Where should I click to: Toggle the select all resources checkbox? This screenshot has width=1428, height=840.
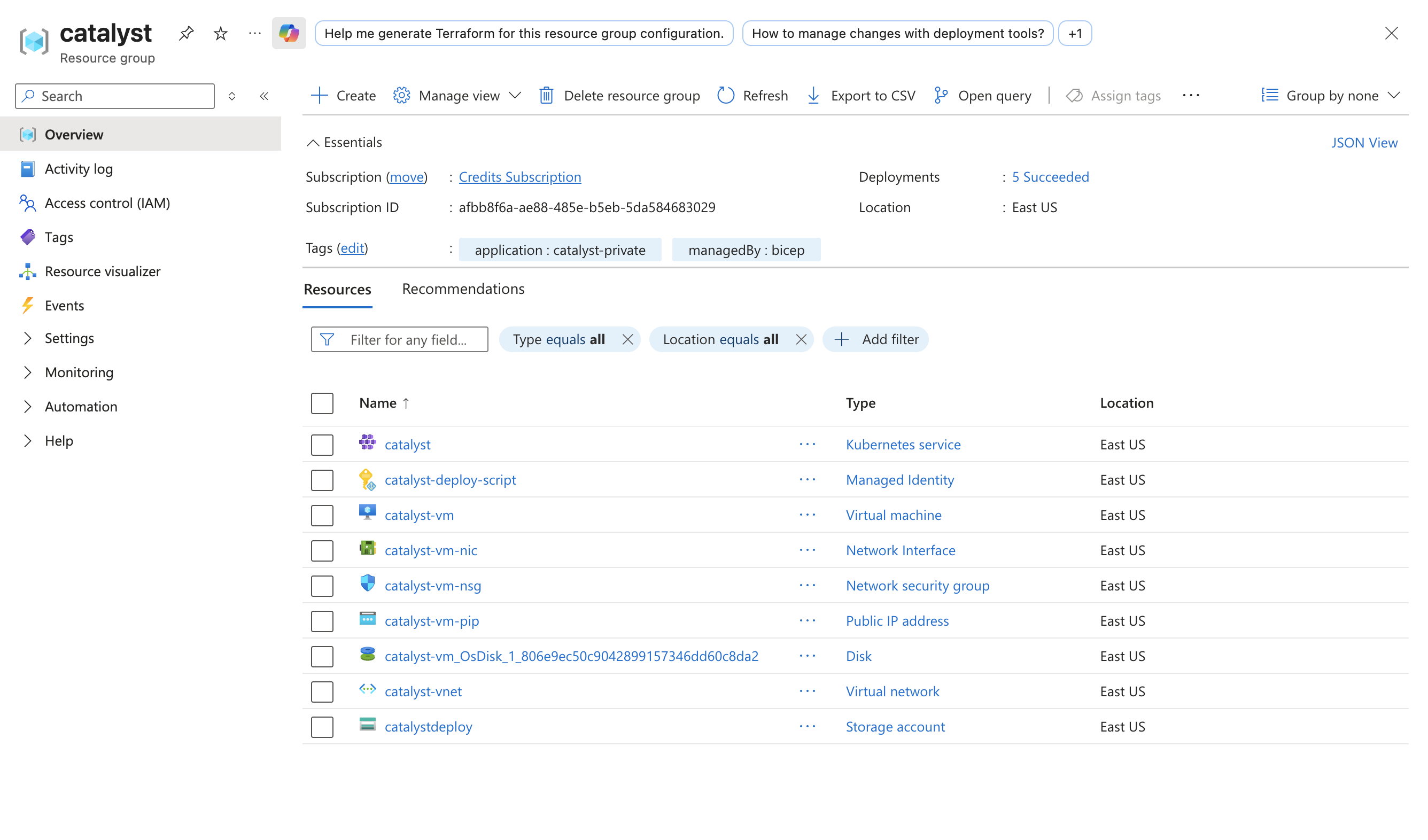[322, 404]
